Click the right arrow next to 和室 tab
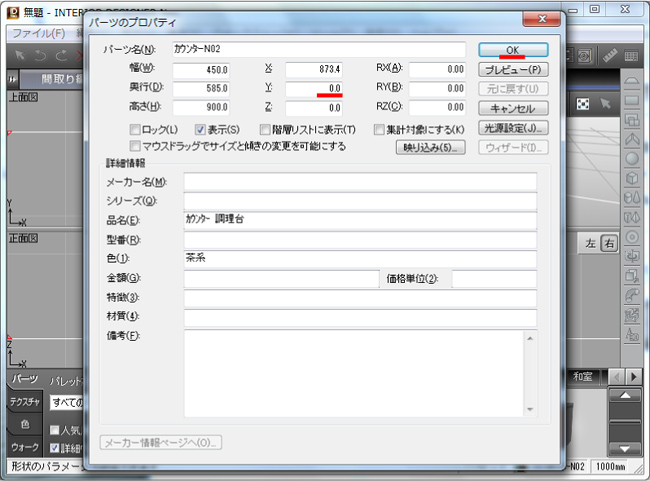 [x=633, y=376]
